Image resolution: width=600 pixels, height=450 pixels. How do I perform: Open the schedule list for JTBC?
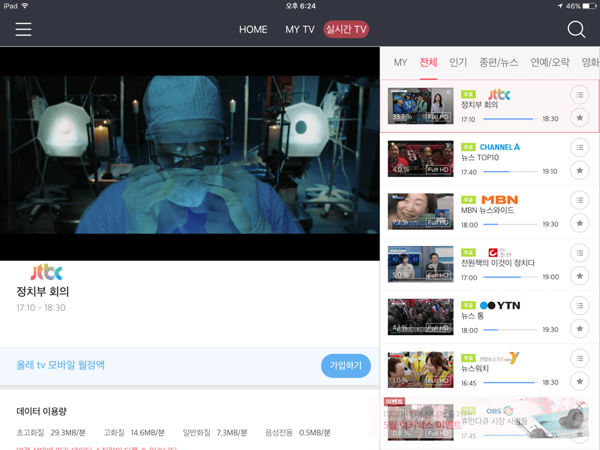pos(580,95)
